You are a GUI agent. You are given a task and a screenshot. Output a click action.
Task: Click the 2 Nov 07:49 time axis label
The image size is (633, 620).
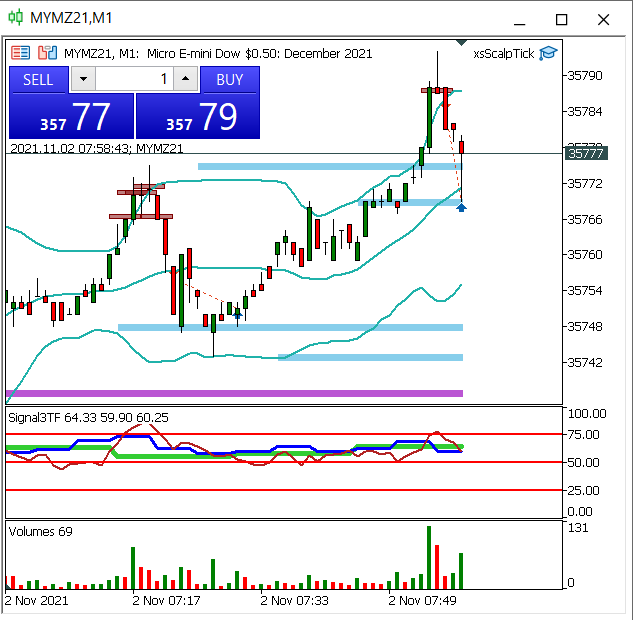(x=422, y=601)
